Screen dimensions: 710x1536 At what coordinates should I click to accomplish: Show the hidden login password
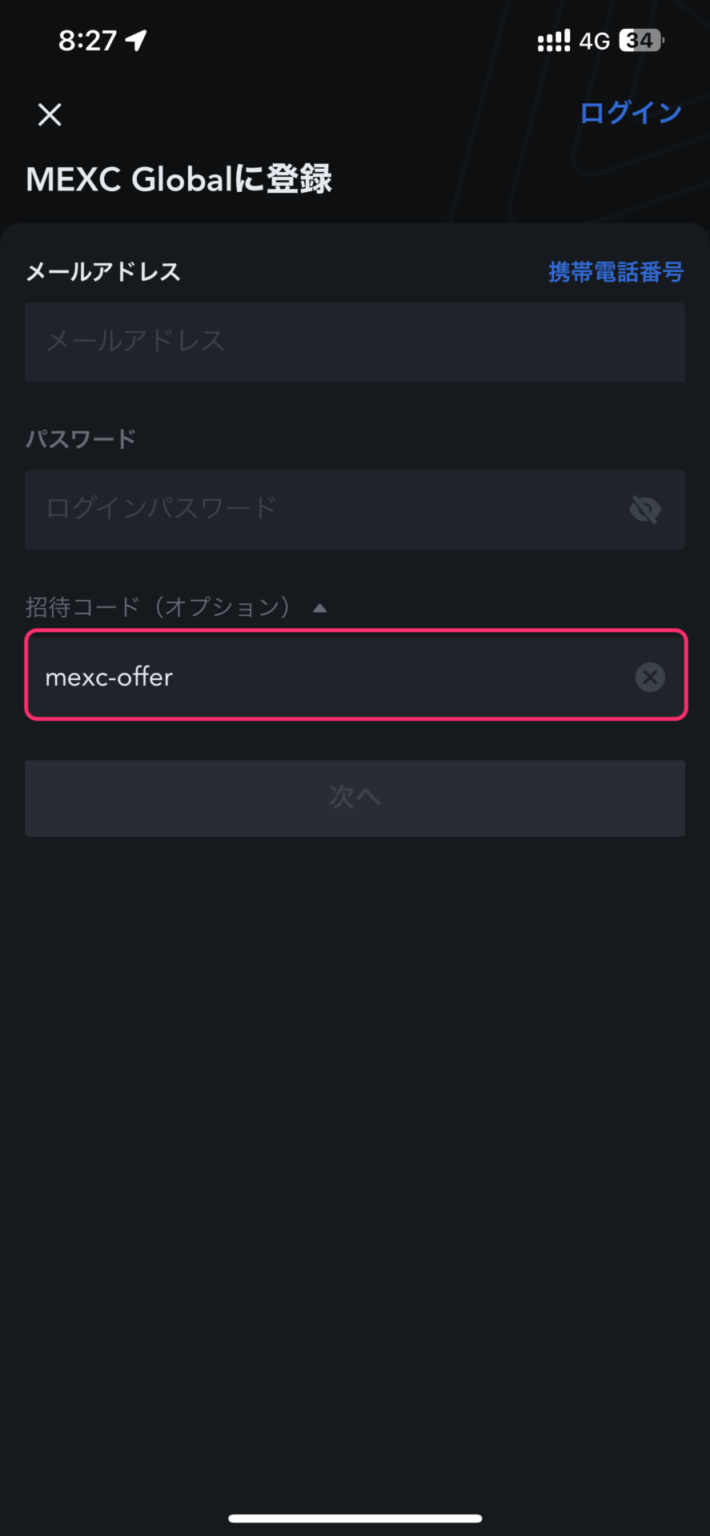pos(645,510)
